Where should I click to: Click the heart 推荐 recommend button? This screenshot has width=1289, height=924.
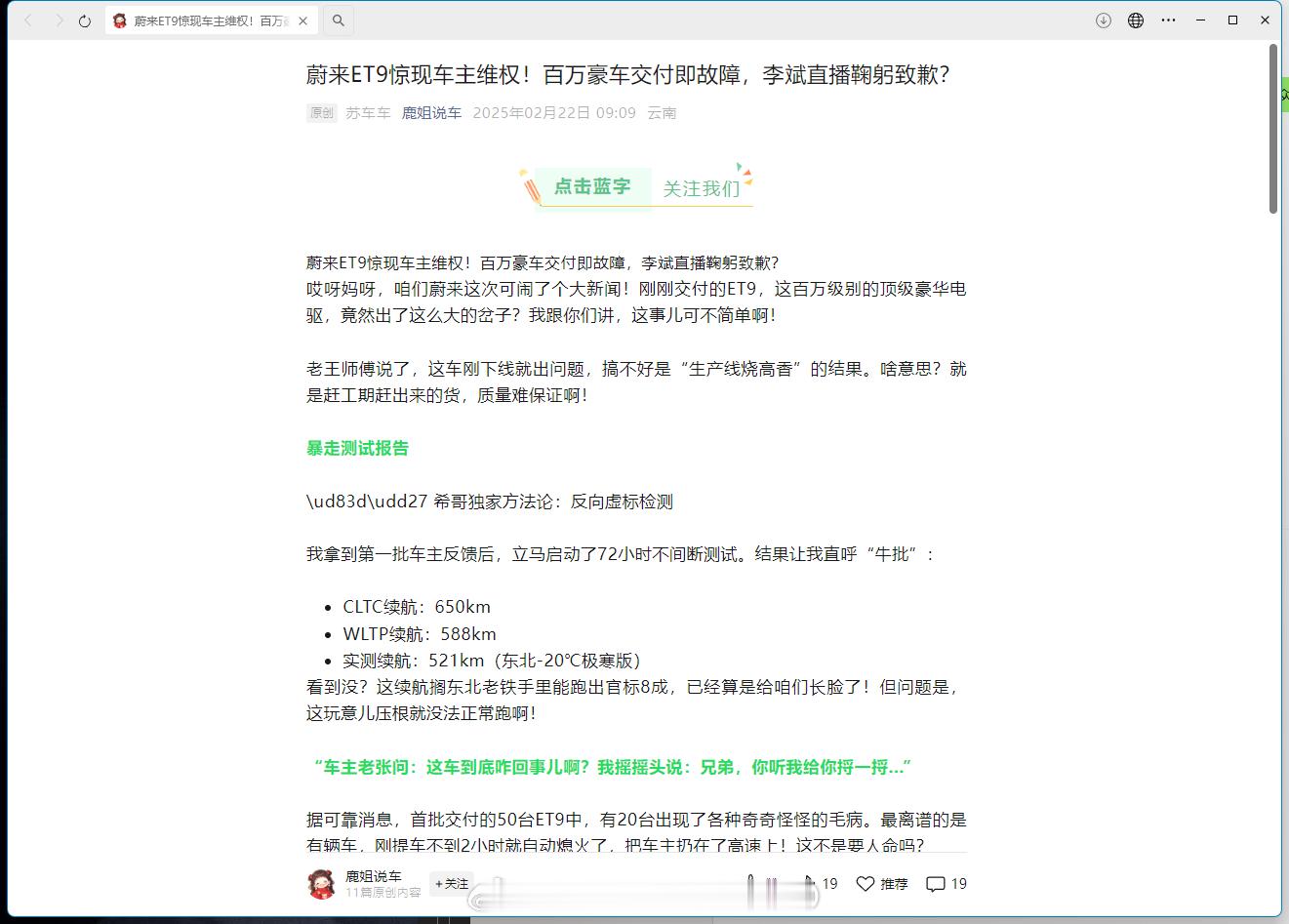(x=881, y=884)
